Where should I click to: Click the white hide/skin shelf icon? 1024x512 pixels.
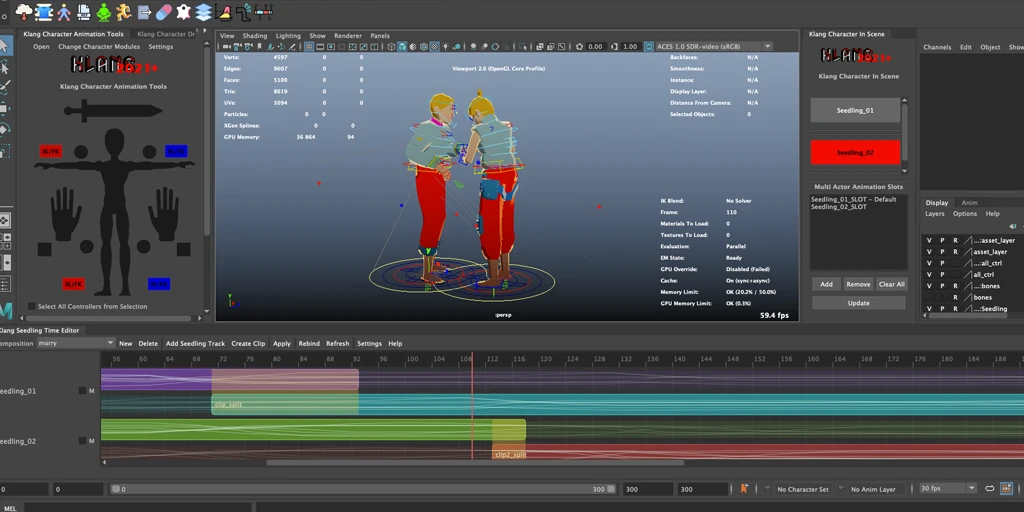(184, 11)
